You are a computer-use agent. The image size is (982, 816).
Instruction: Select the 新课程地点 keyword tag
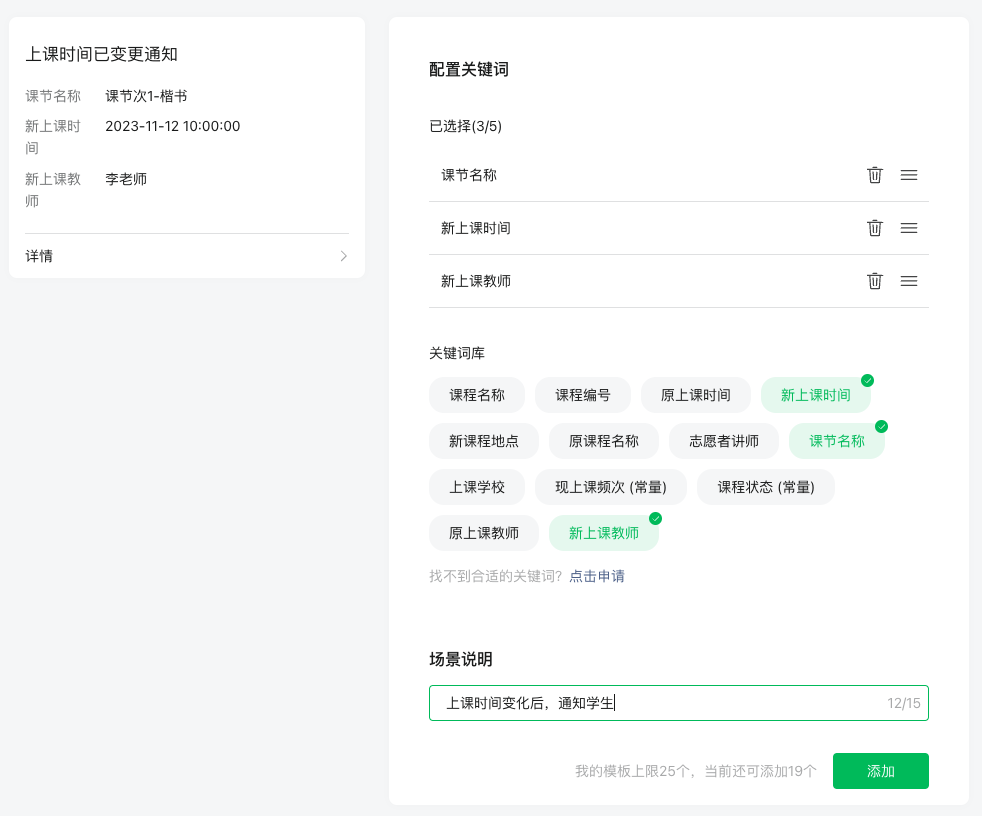pos(483,441)
